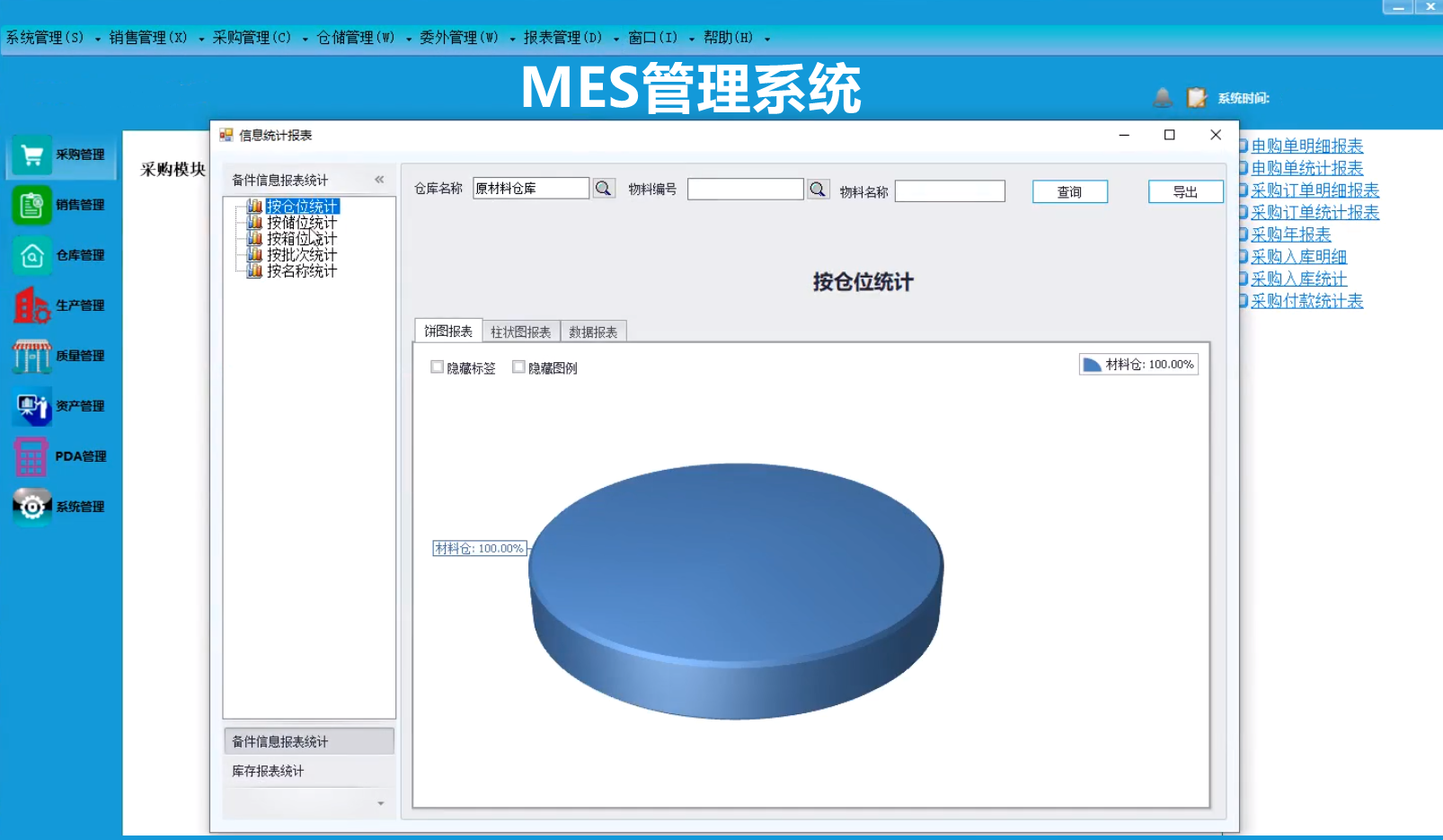
Task: Focus the 物料名称 input field
Action: pos(950,191)
